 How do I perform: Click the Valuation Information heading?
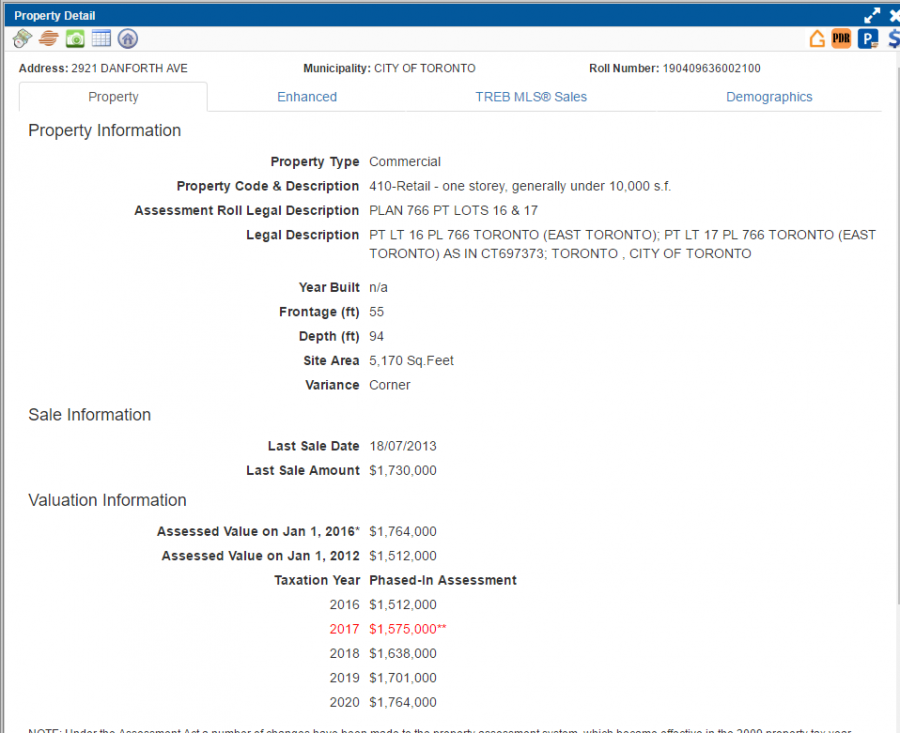[107, 500]
